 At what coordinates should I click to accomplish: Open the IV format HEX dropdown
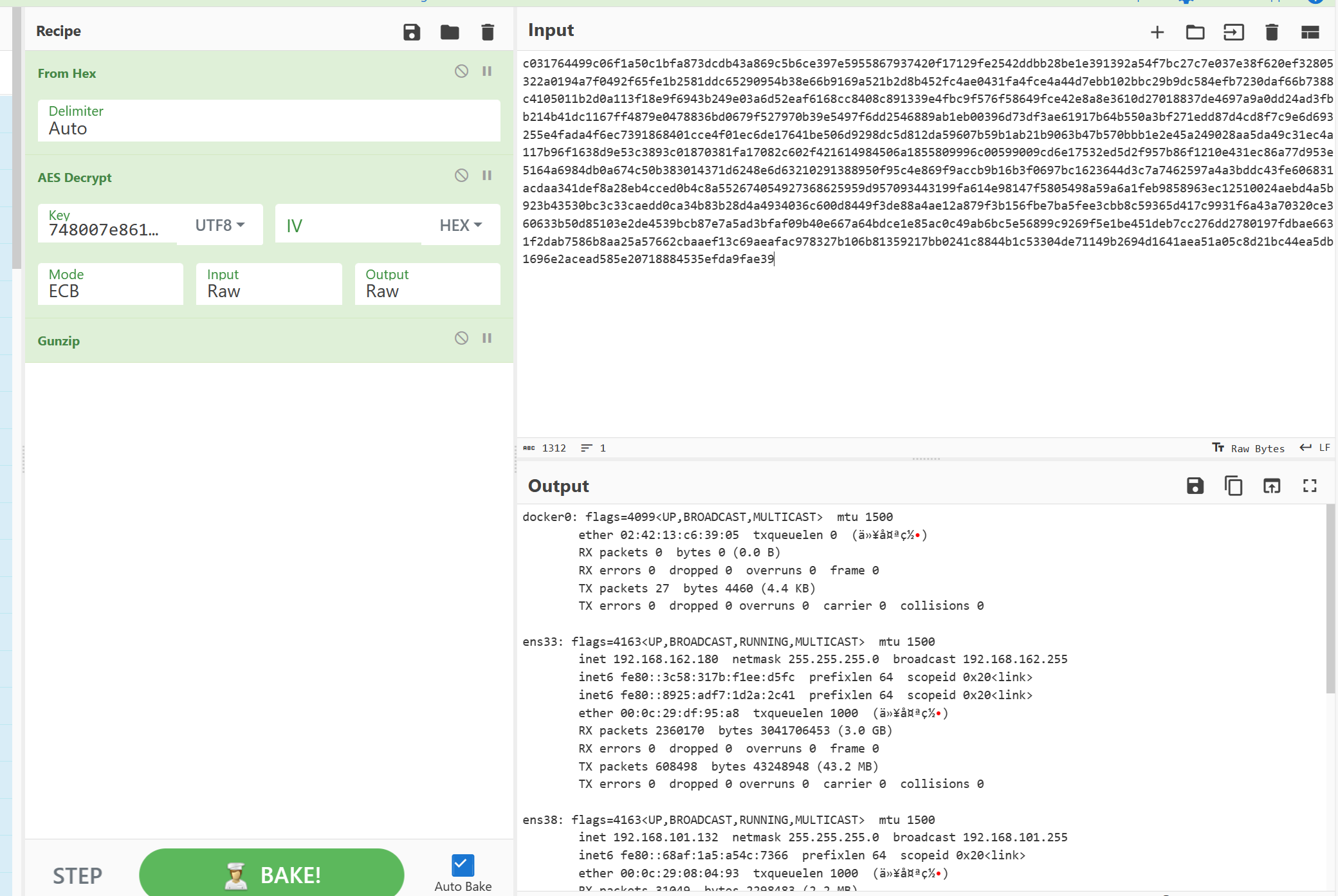click(x=461, y=225)
